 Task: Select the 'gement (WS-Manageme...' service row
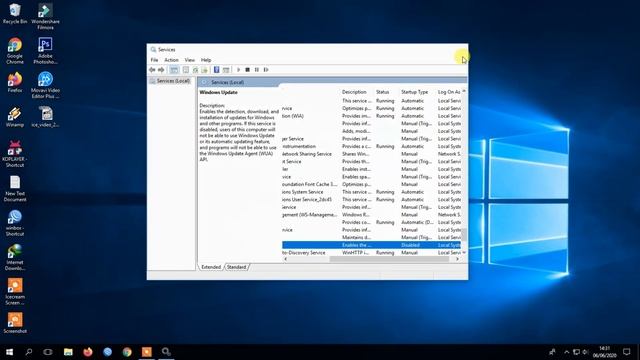371,215
